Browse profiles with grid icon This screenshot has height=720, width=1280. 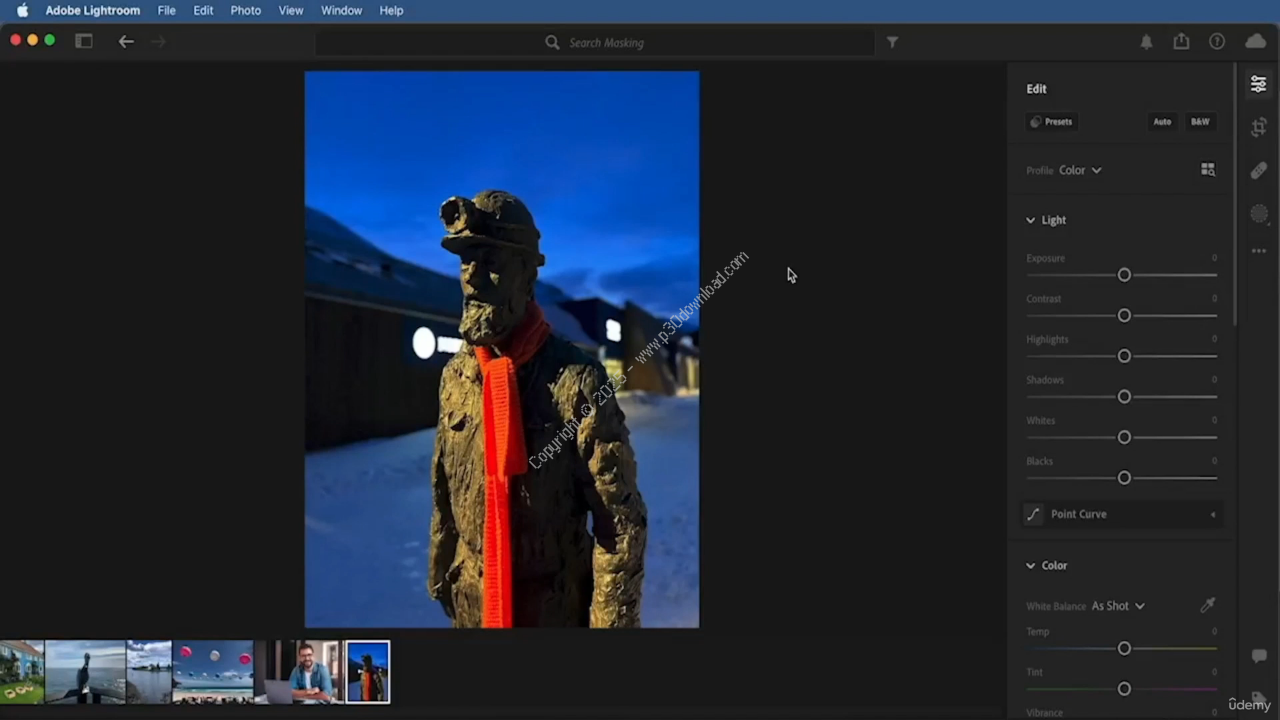tap(1207, 170)
